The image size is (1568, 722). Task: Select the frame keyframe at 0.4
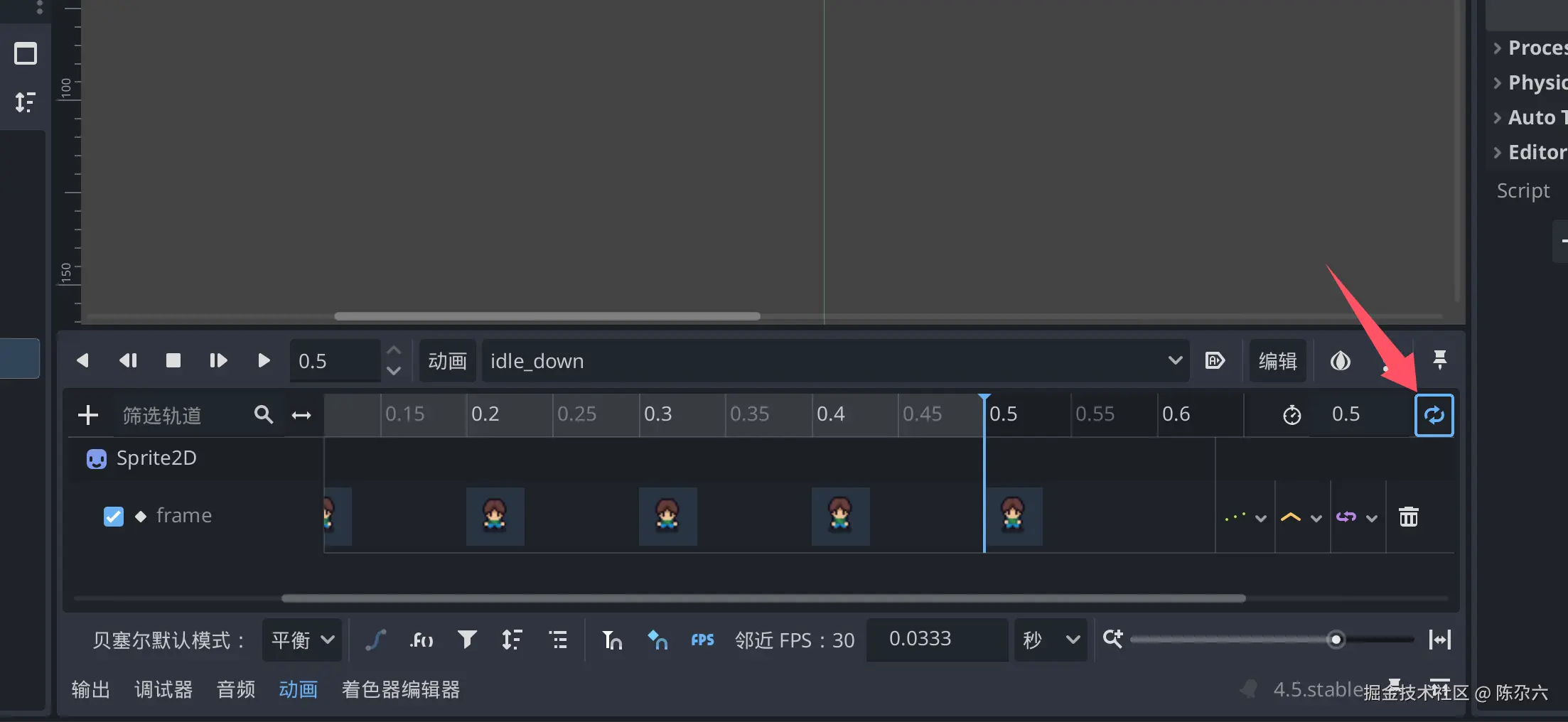pyautogui.click(x=840, y=516)
